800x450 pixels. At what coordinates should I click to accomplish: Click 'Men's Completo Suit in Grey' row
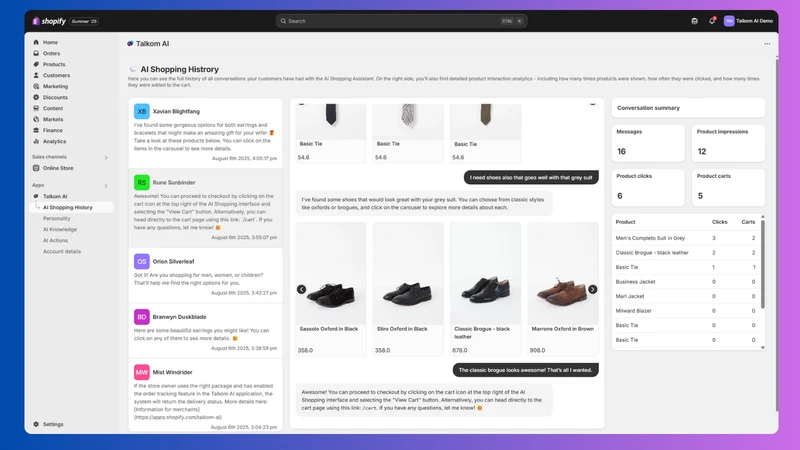(x=686, y=238)
